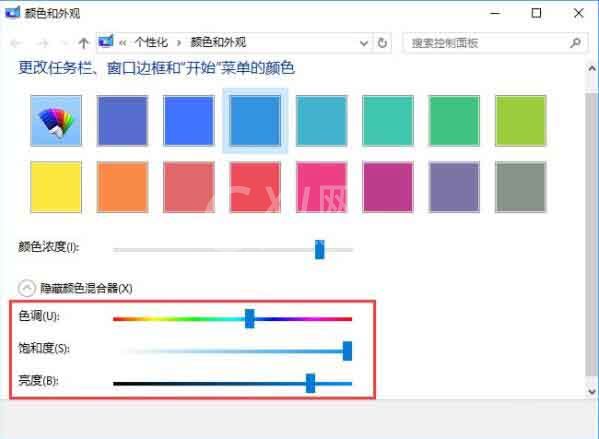Click the brightness slider handle
Image resolution: width=599 pixels, height=439 pixels.
311,383
